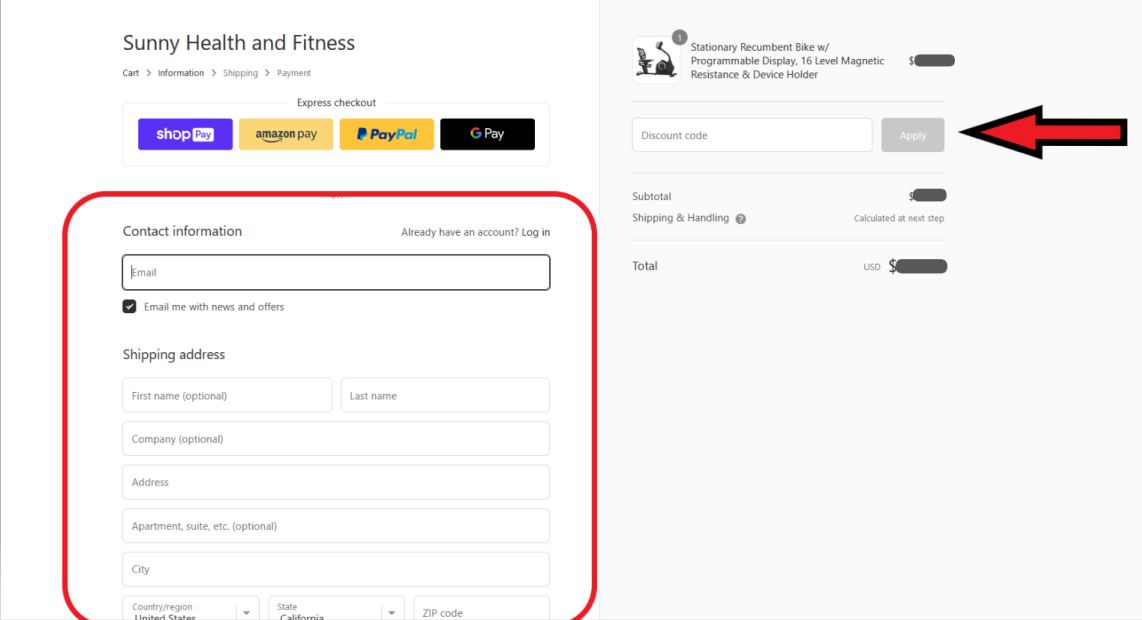
Task: Click the Contact information heading
Action: click(182, 231)
